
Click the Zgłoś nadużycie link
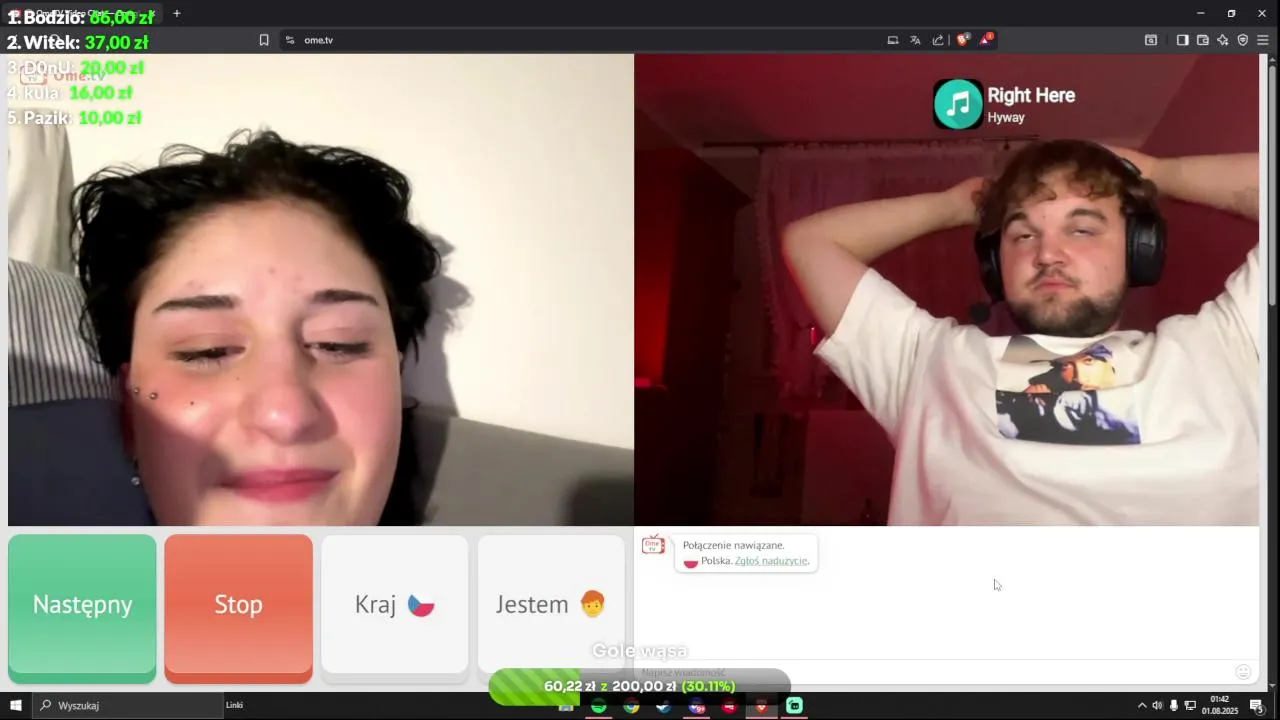coord(771,561)
